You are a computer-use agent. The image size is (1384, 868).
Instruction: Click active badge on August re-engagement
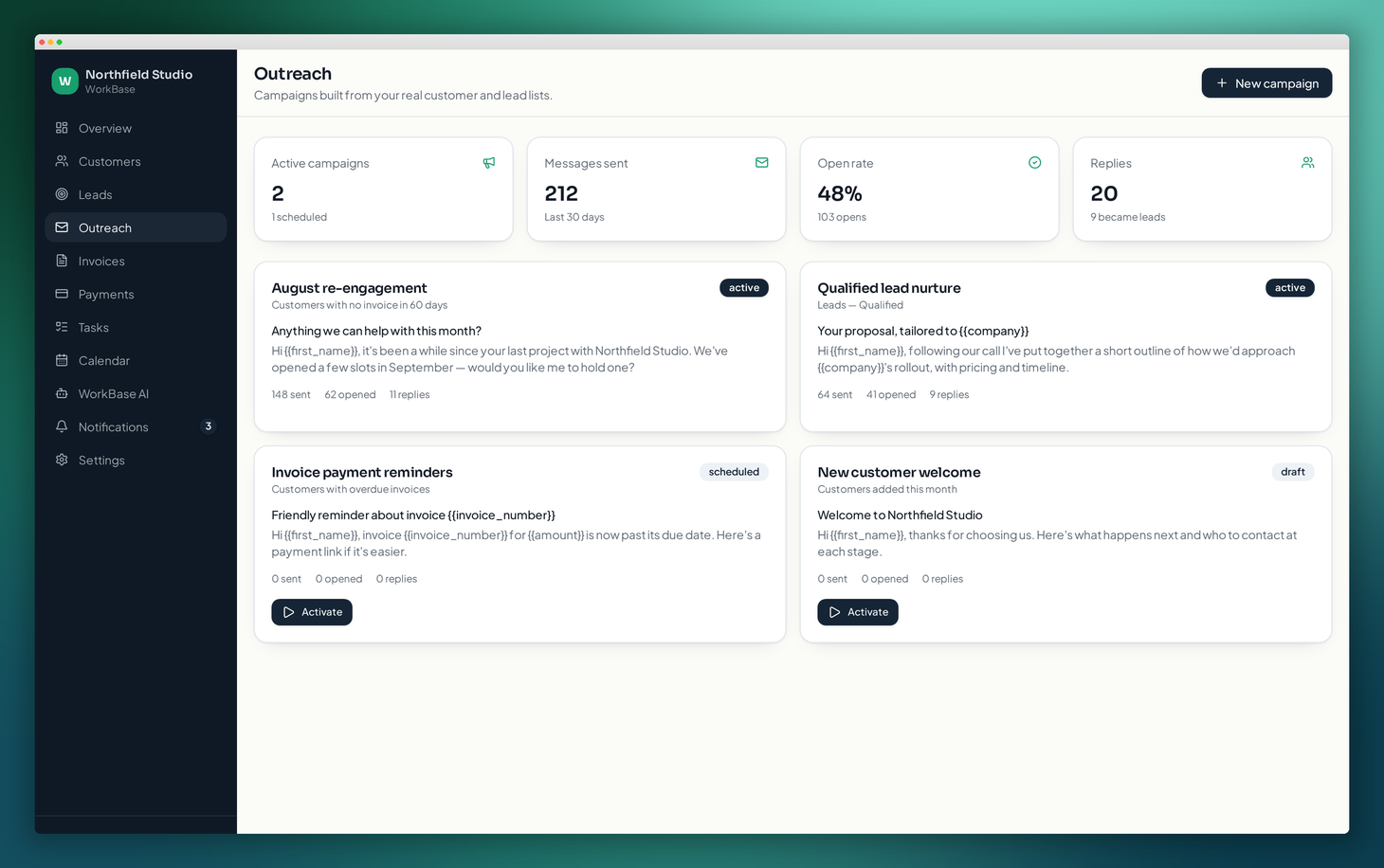point(744,288)
